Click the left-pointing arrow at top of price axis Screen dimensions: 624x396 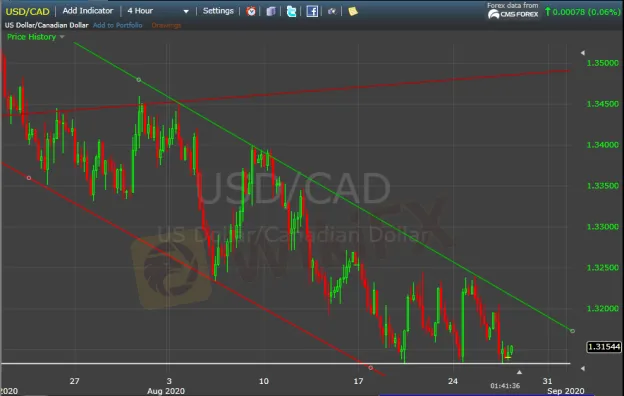tap(583, 53)
